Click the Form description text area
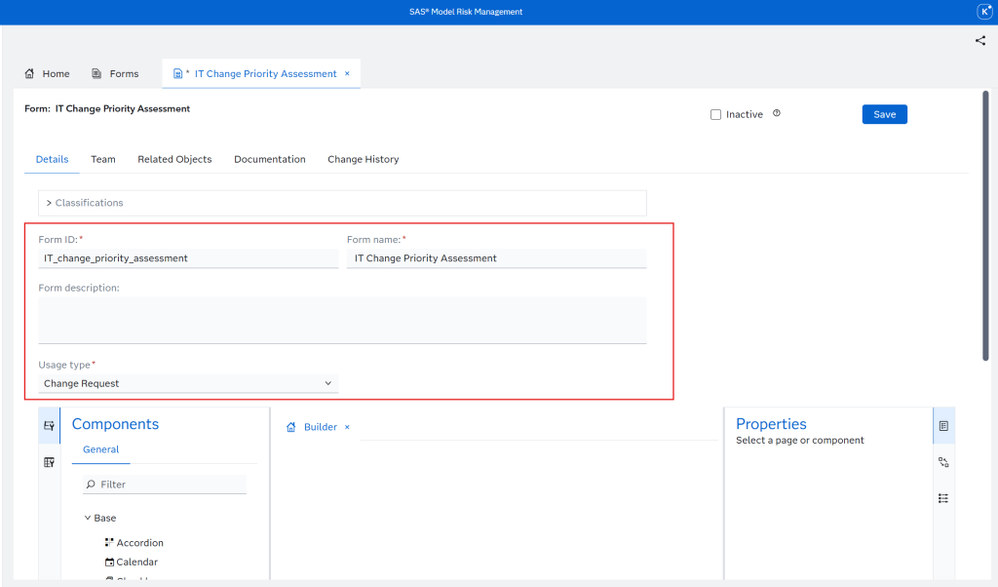This screenshot has height=587, width=998. [342, 320]
